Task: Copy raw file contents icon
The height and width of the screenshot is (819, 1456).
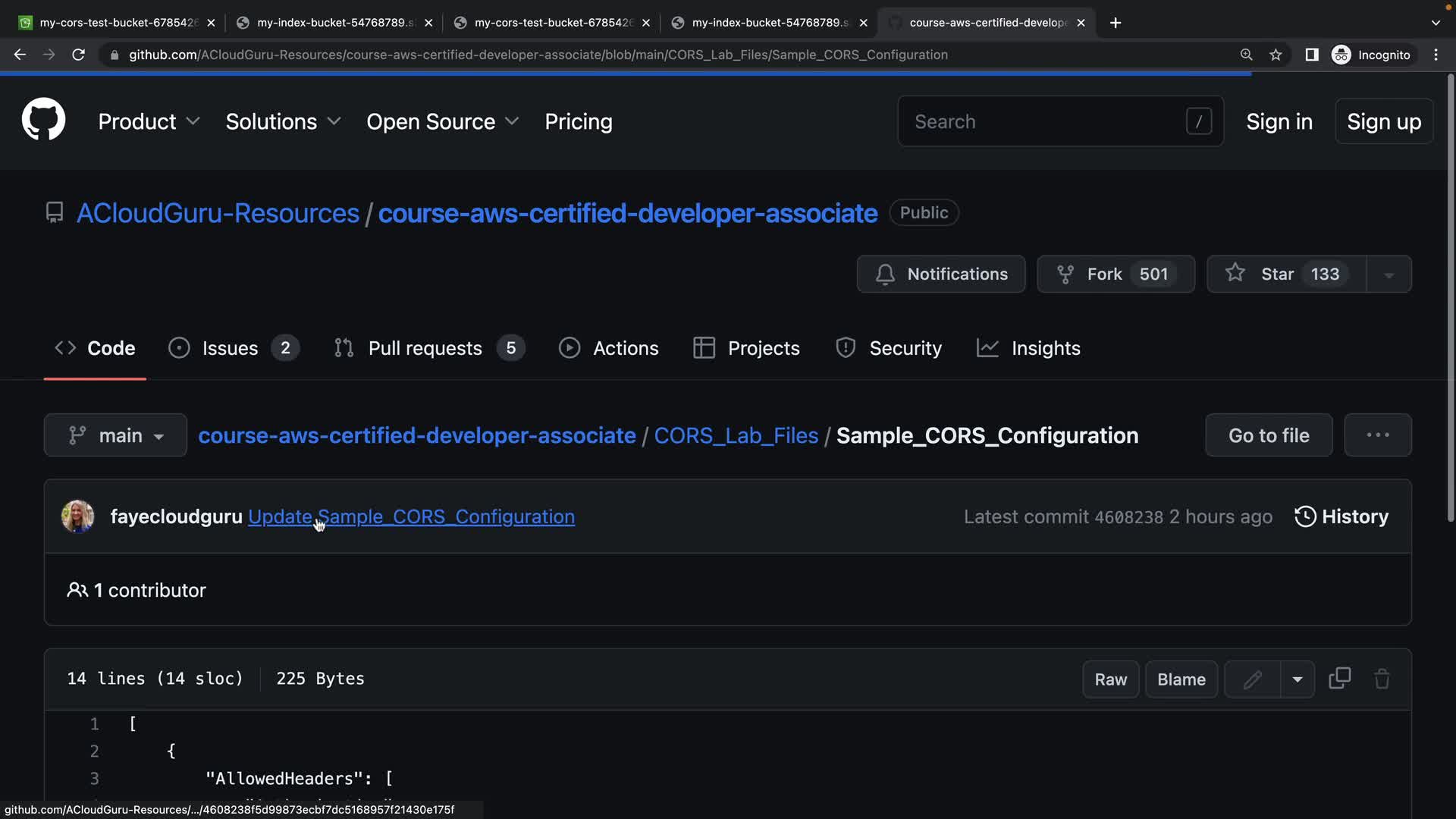Action: (1339, 679)
